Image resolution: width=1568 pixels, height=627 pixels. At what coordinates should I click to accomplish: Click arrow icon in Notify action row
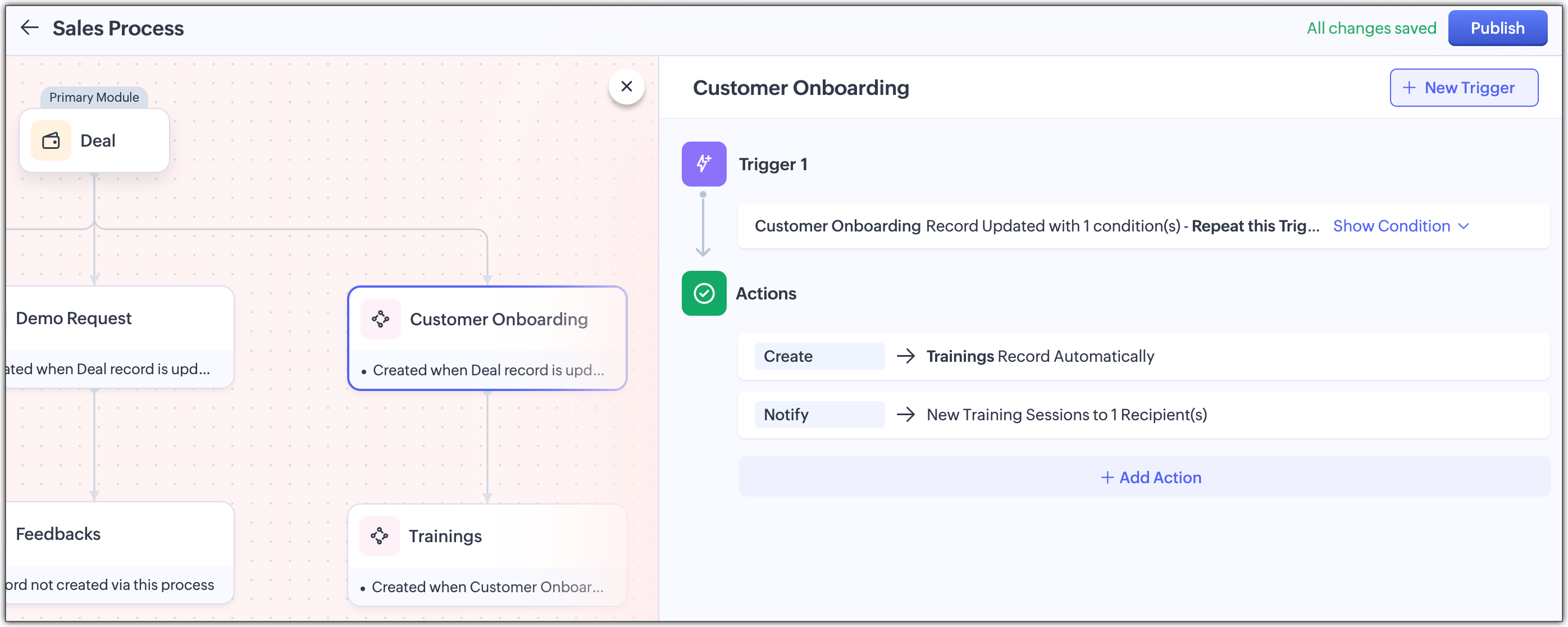tap(906, 415)
